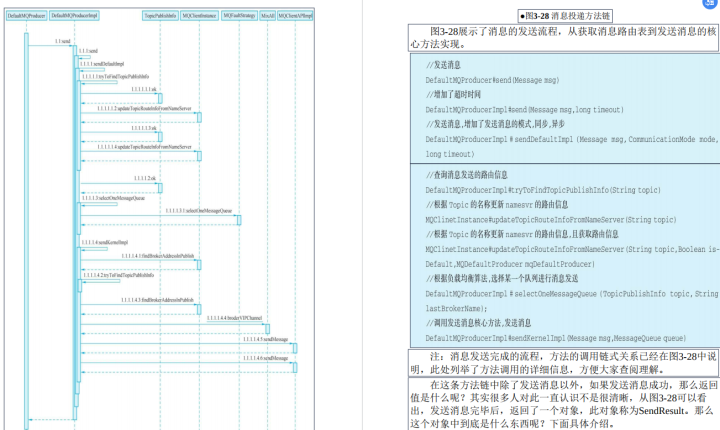Click the '1.1.1.1.1:tryToFindTopicPublishInfo' label
Viewport: 720px width, 430px height.
pyautogui.click(x=115, y=76)
